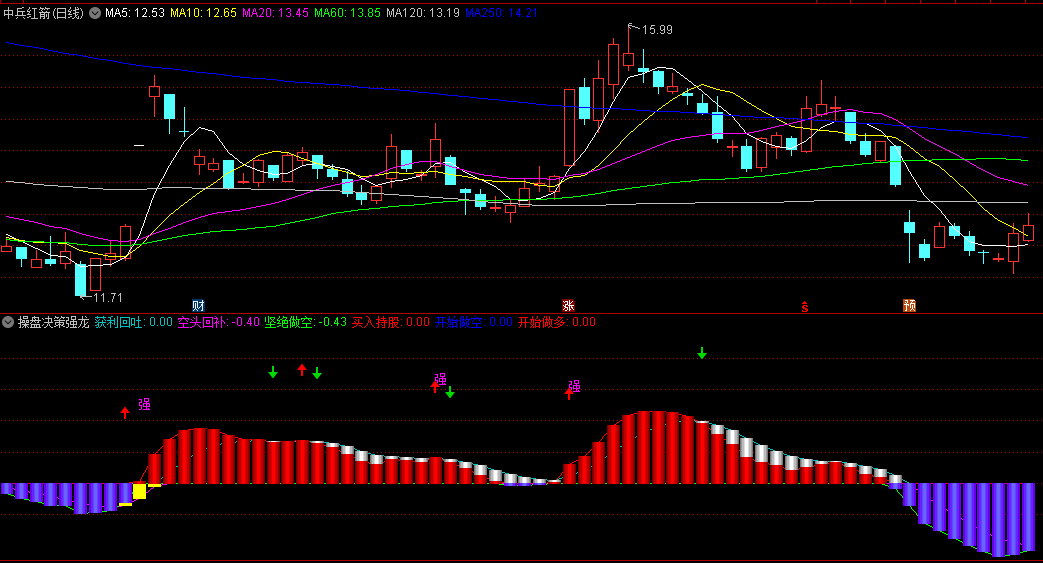Click the MA5: 12.53 legend value

pos(135,13)
